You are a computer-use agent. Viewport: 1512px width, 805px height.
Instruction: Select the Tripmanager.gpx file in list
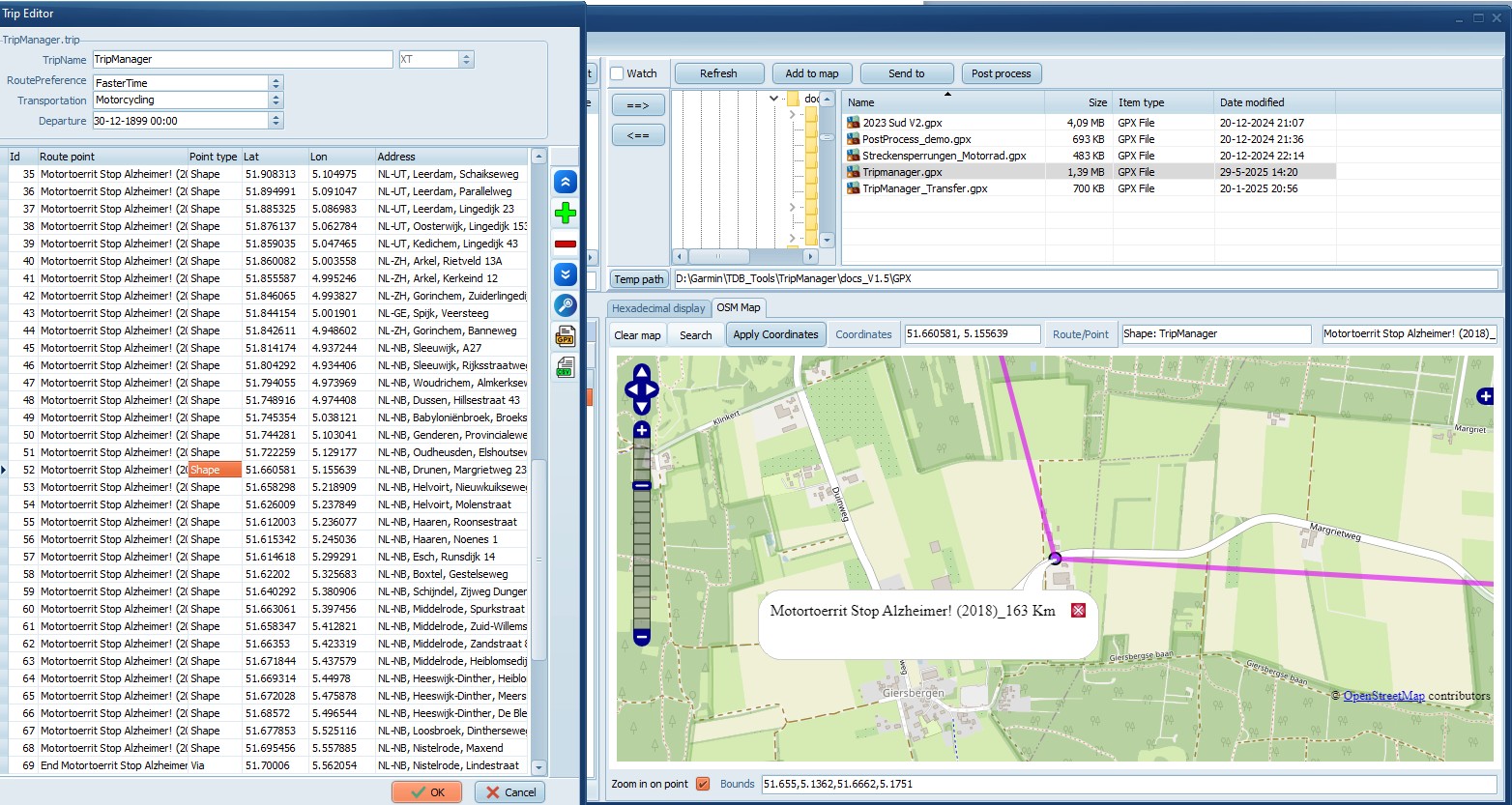click(x=901, y=172)
